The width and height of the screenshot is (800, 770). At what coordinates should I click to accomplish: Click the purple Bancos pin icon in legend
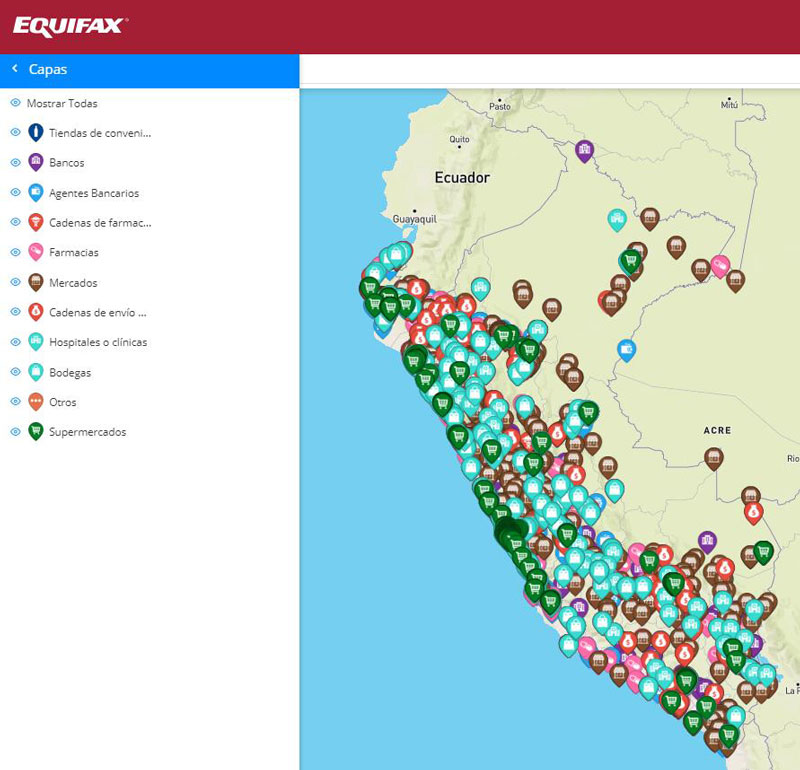pos(36,162)
